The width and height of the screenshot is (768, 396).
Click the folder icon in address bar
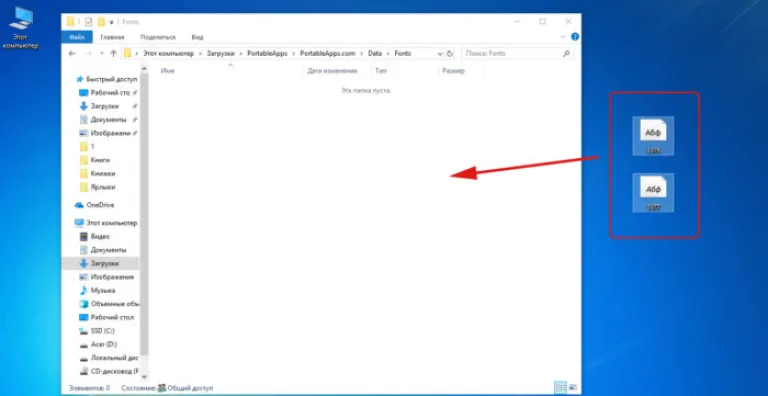[x=127, y=53]
